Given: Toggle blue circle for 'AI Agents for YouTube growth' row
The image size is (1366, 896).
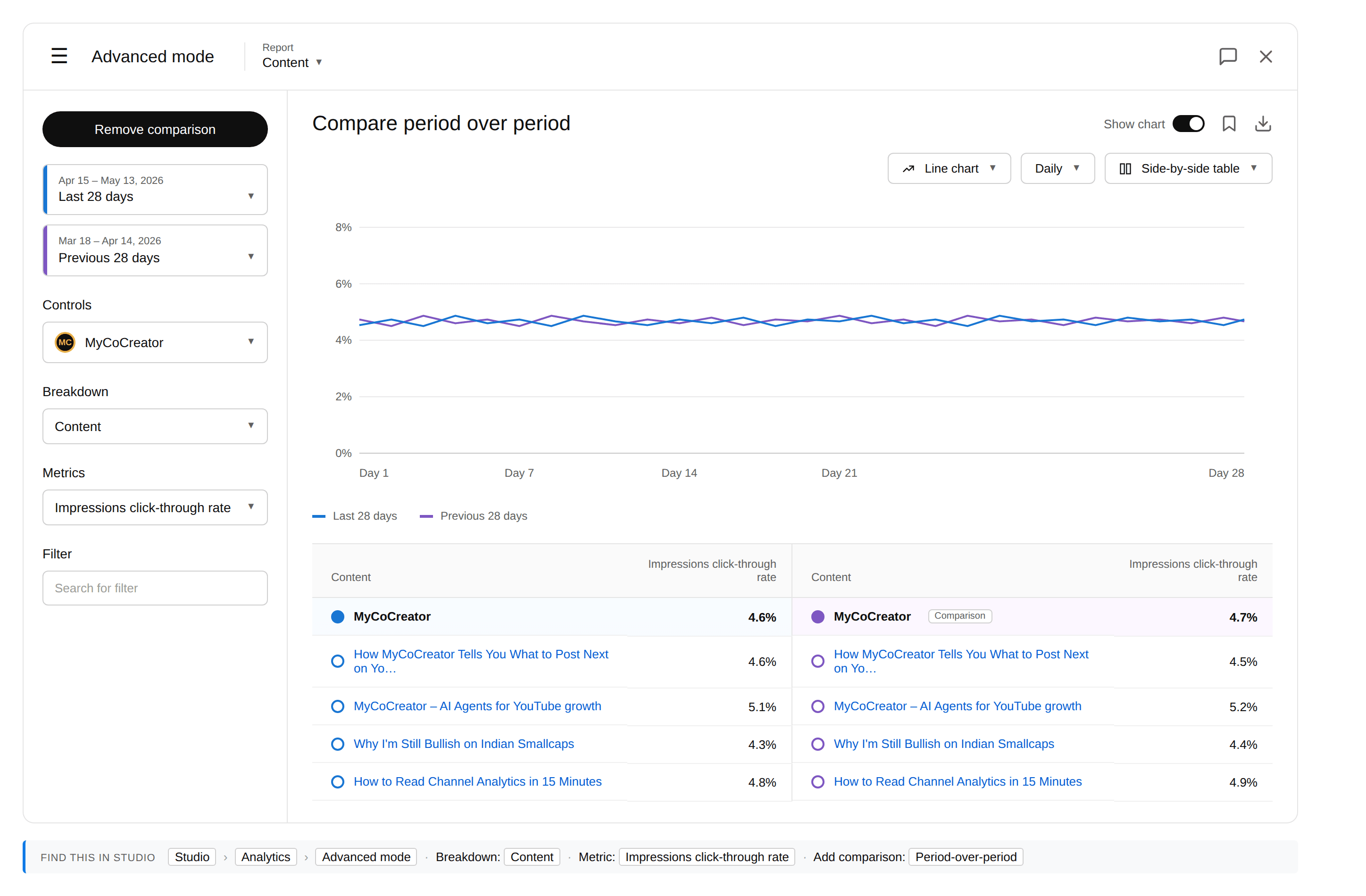Looking at the screenshot, I should click(x=337, y=706).
